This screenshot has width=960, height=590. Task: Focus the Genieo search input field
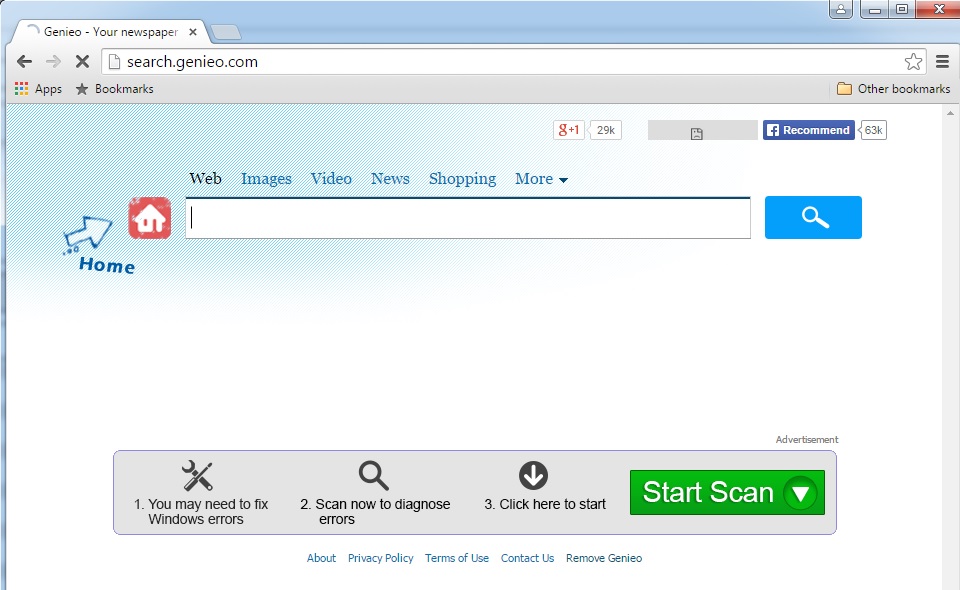[468, 218]
